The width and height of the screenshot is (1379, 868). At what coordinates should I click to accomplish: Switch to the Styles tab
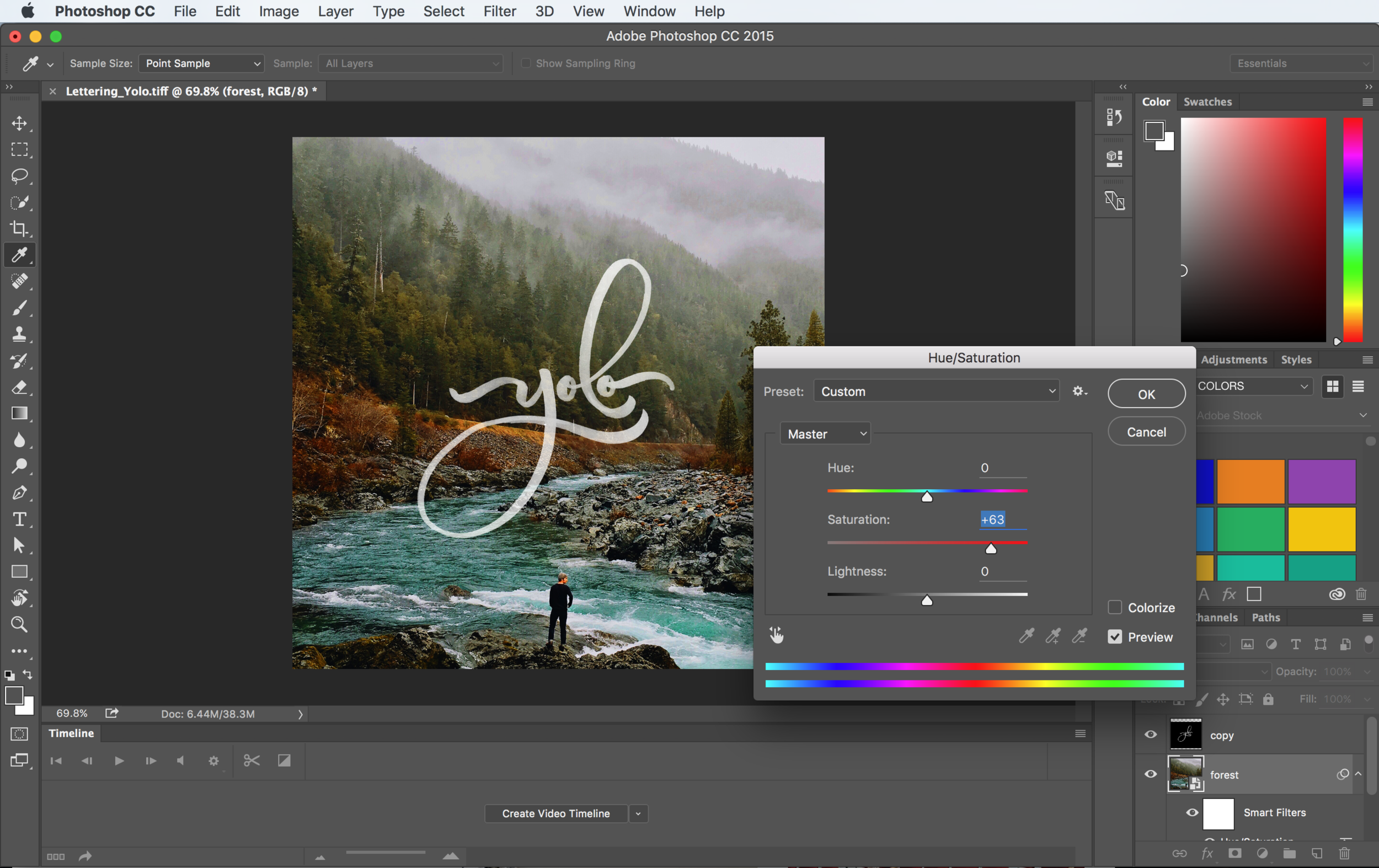pos(1296,360)
